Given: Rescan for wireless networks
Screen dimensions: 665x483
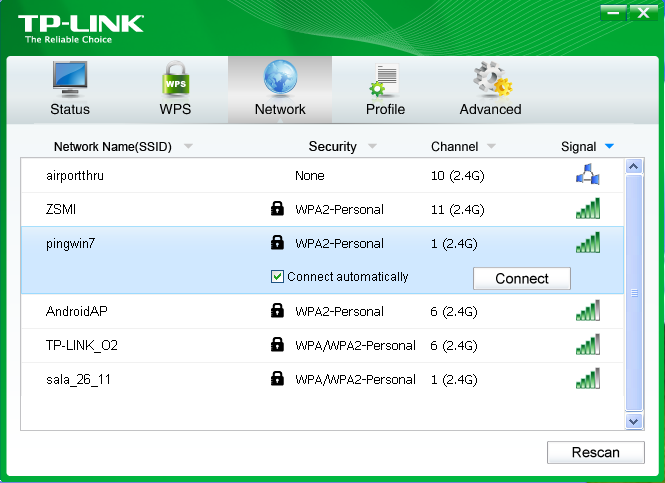Looking at the screenshot, I should coord(595,452).
